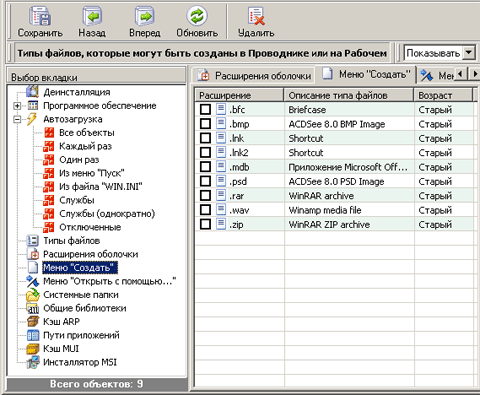Screen dimensions: 480x395
Task: Refresh the list with the Обновить icon
Action: point(197,16)
